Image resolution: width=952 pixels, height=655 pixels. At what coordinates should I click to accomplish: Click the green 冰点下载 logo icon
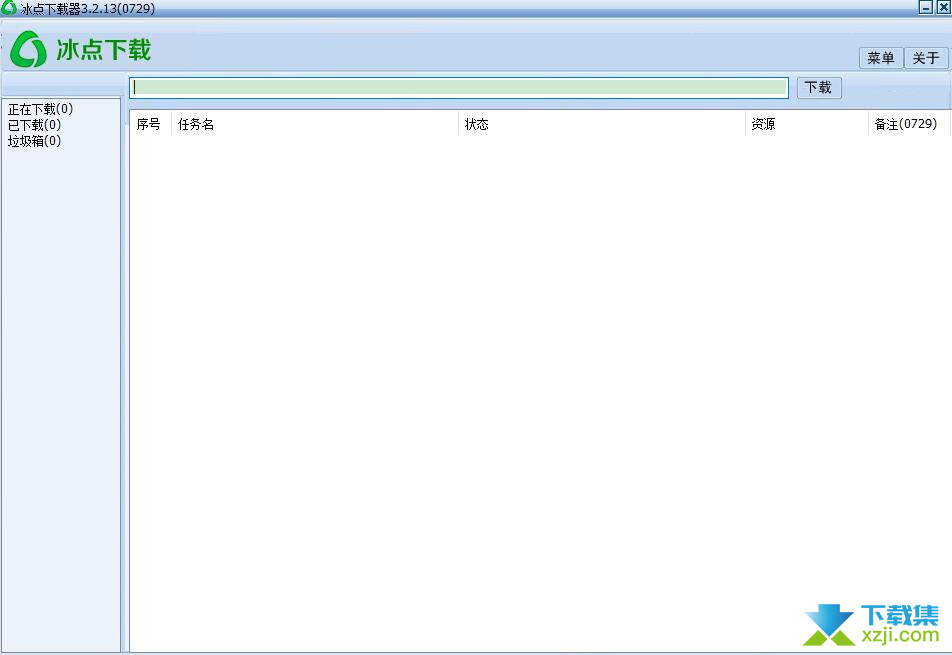(29, 49)
